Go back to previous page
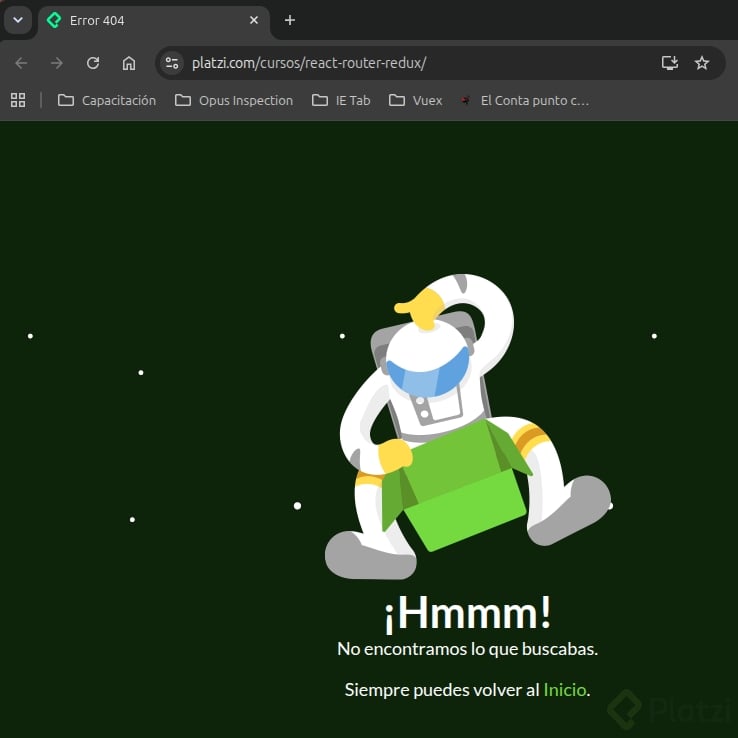Image resolution: width=738 pixels, height=738 pixels. 21,63
